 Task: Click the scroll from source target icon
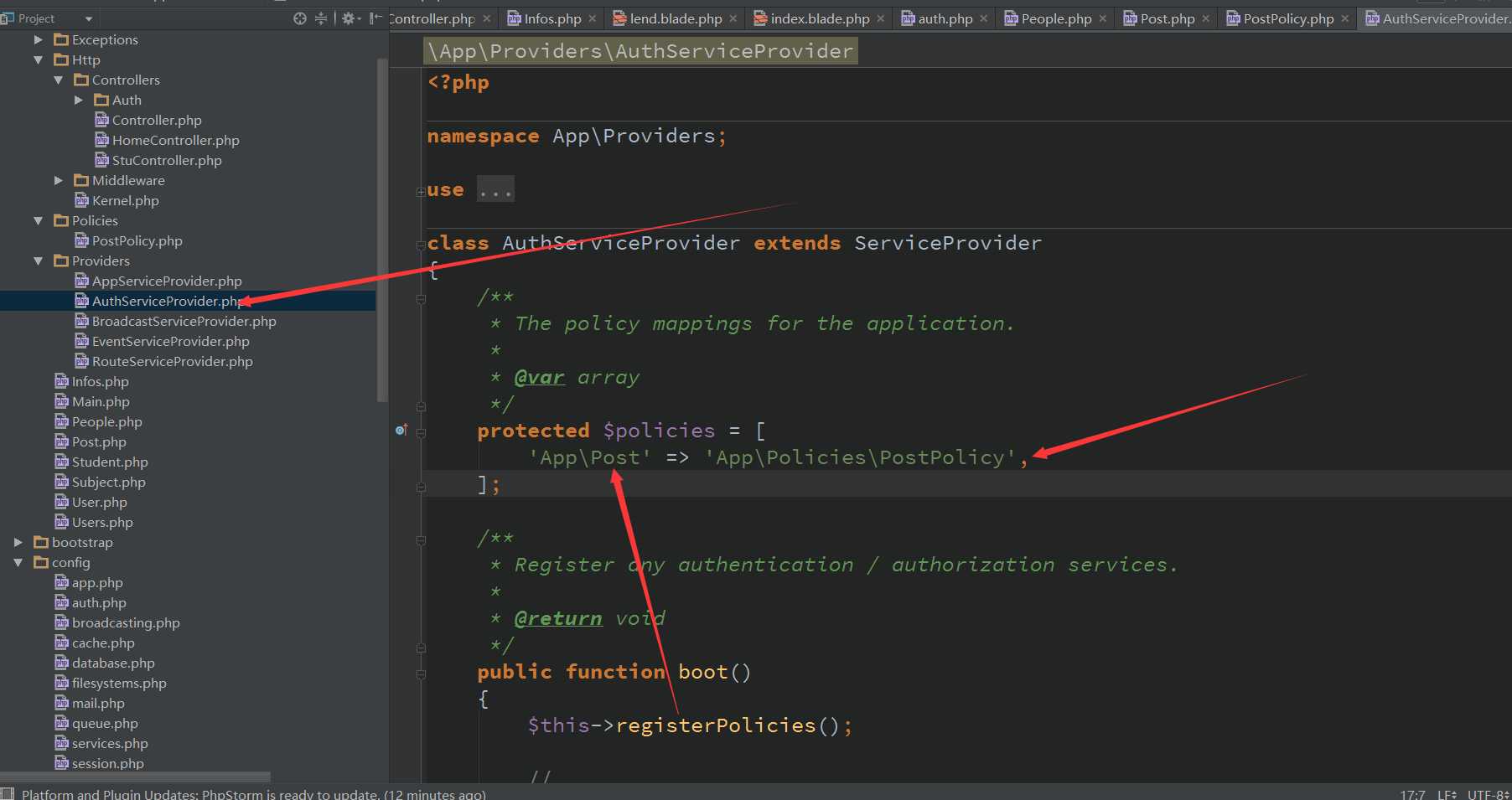[299, 18]
